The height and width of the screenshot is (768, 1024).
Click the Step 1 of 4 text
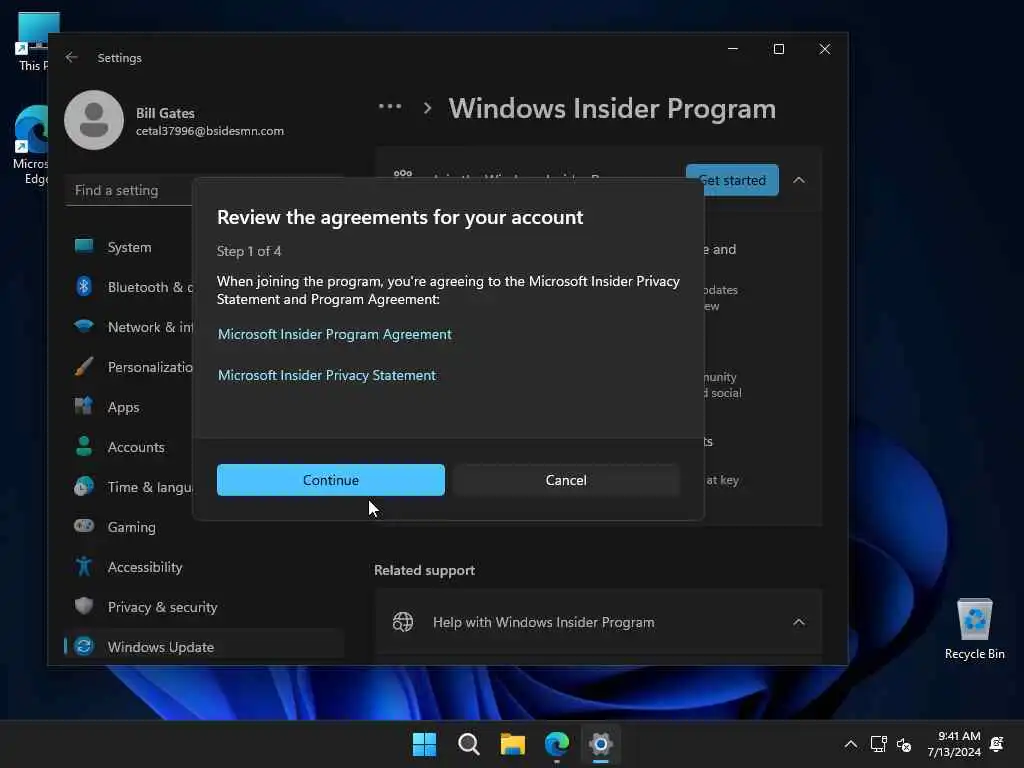click(x=249, y=251)
